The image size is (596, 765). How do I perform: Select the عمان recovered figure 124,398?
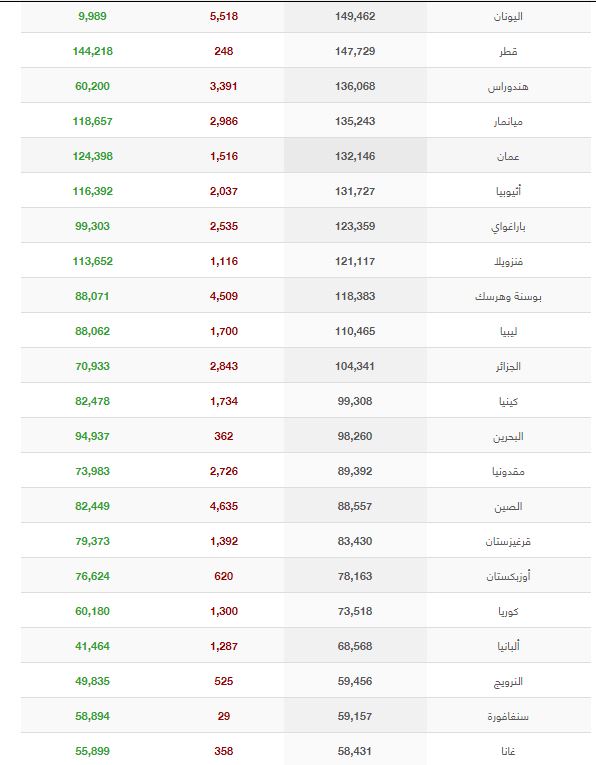[x=93, y=156]
